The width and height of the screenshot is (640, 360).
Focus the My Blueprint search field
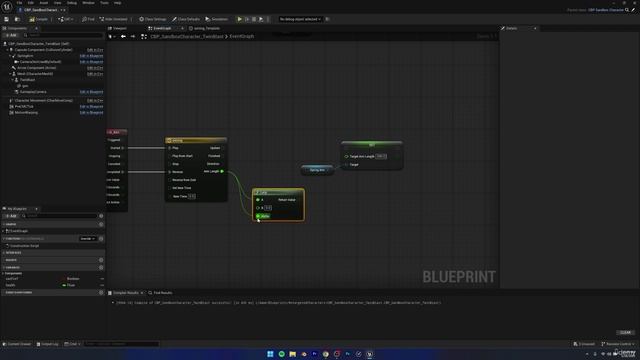tap(59, 216)
